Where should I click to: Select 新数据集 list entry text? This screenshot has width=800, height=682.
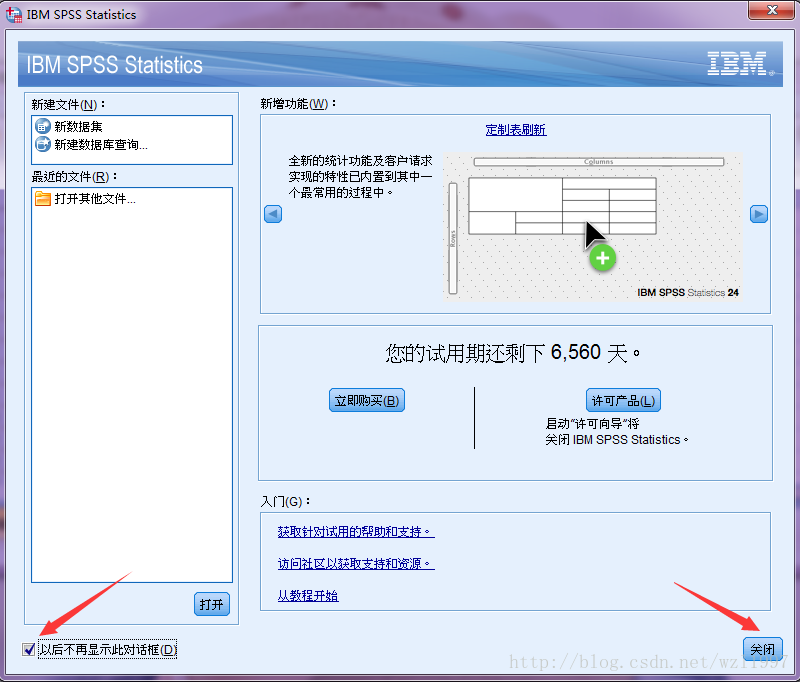[79, 127]
